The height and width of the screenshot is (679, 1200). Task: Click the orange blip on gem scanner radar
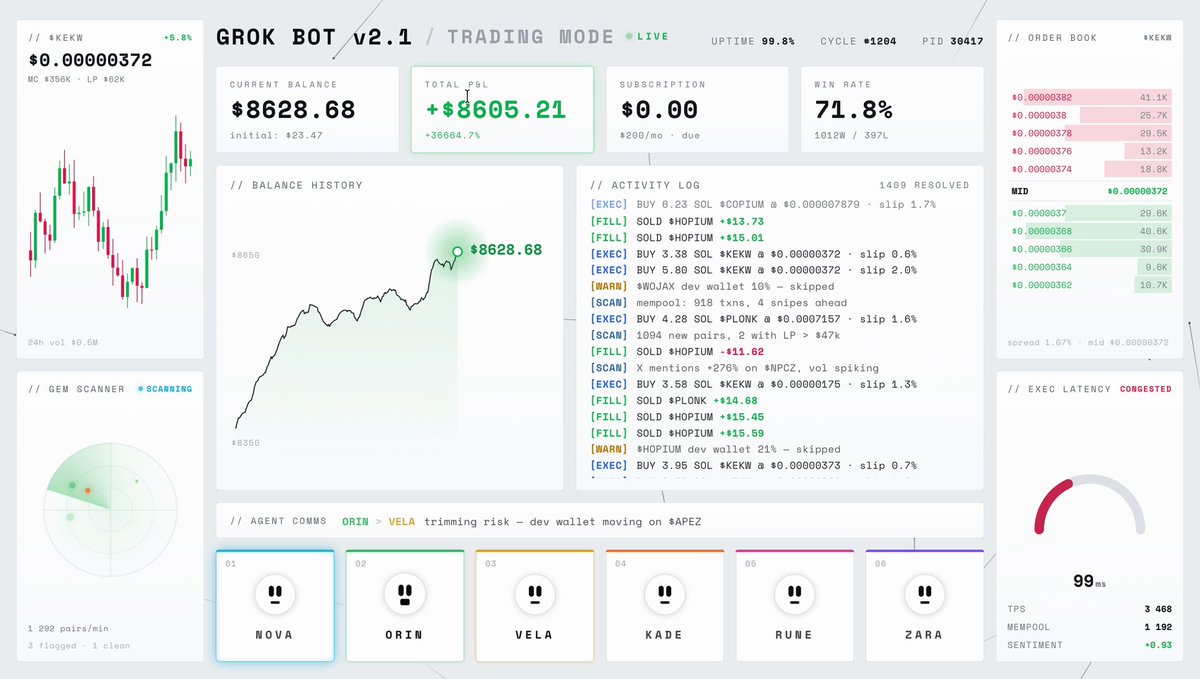tap(88, 490)
